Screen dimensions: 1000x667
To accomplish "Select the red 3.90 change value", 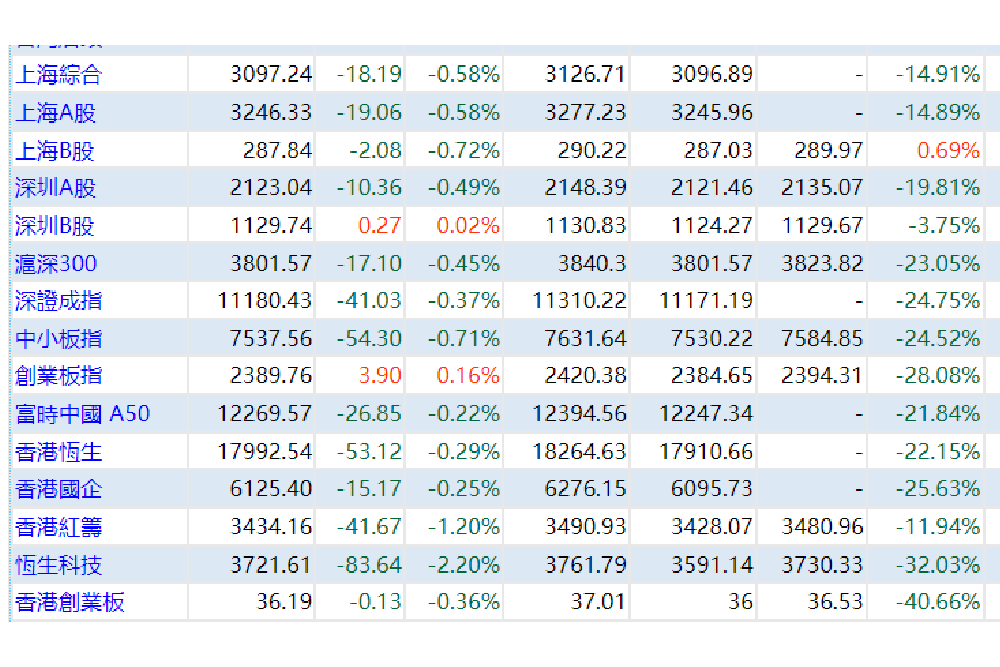I will (379, 376).
